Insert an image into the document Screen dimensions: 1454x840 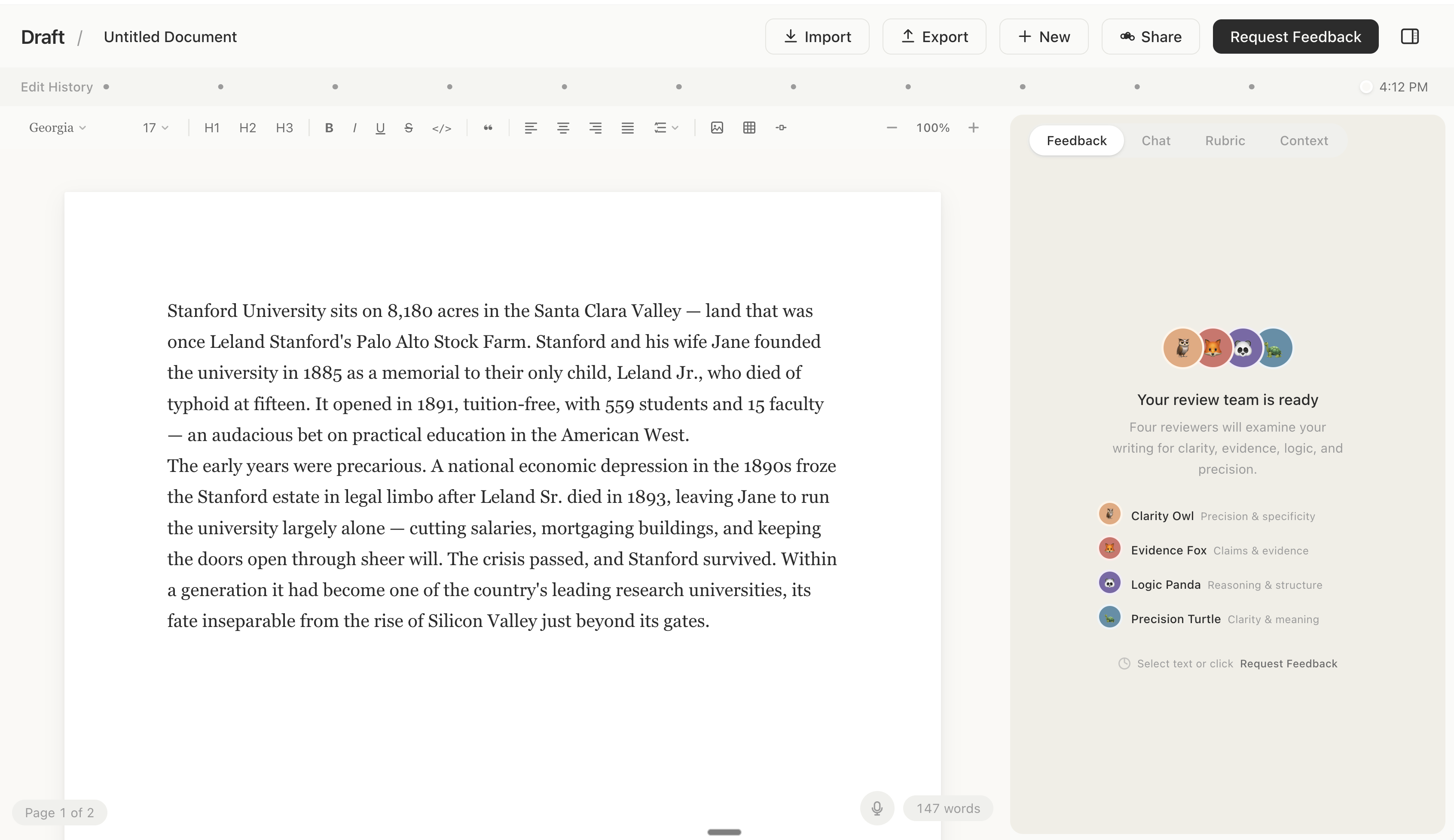point(717,128)
